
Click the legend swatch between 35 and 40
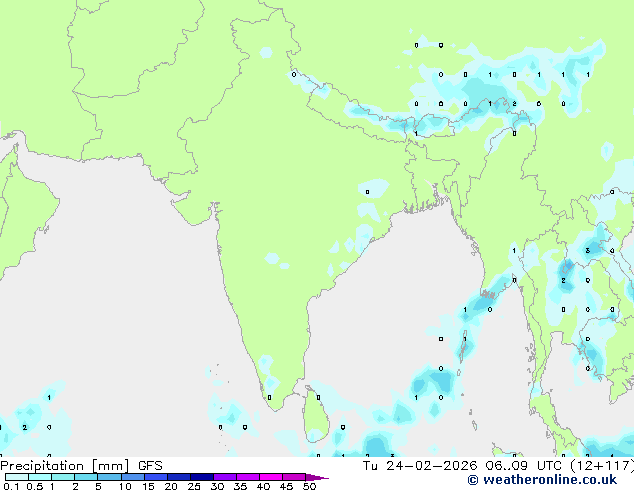tap(247, 477)
